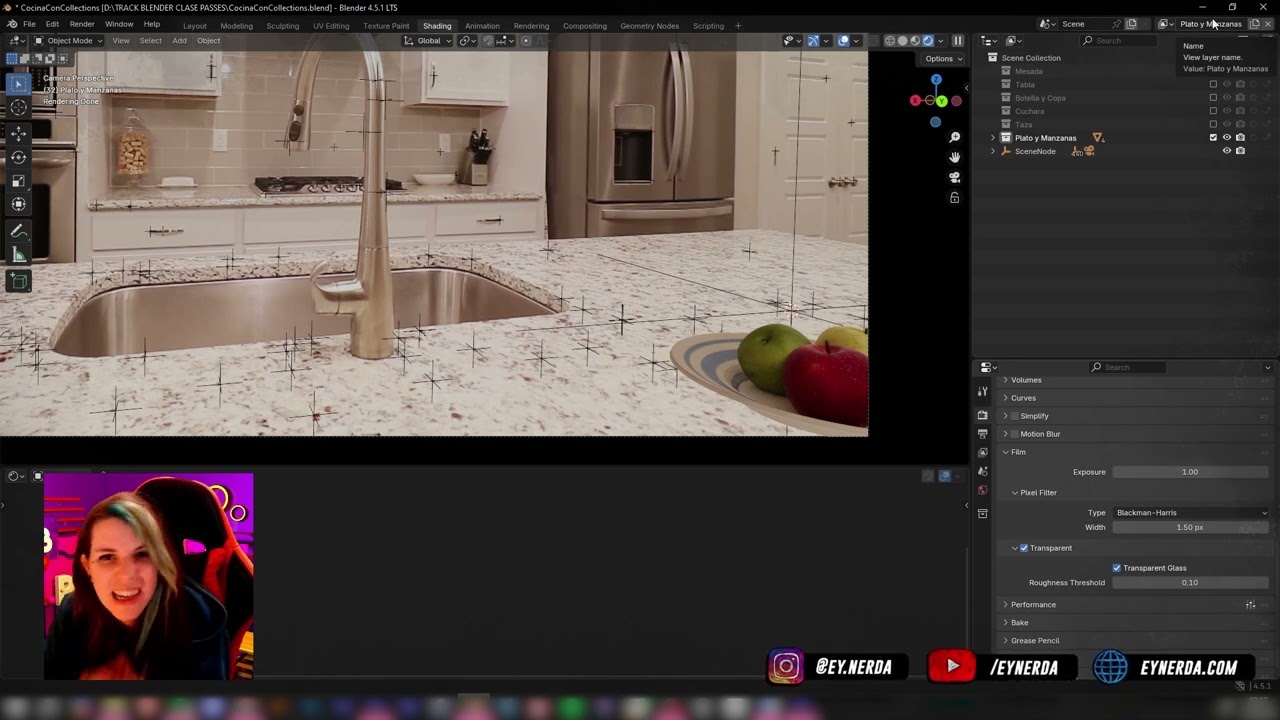This screenshot has width=1280, height=720.
Task: Open the World properties tab
Action: click(x=982, y=490)
